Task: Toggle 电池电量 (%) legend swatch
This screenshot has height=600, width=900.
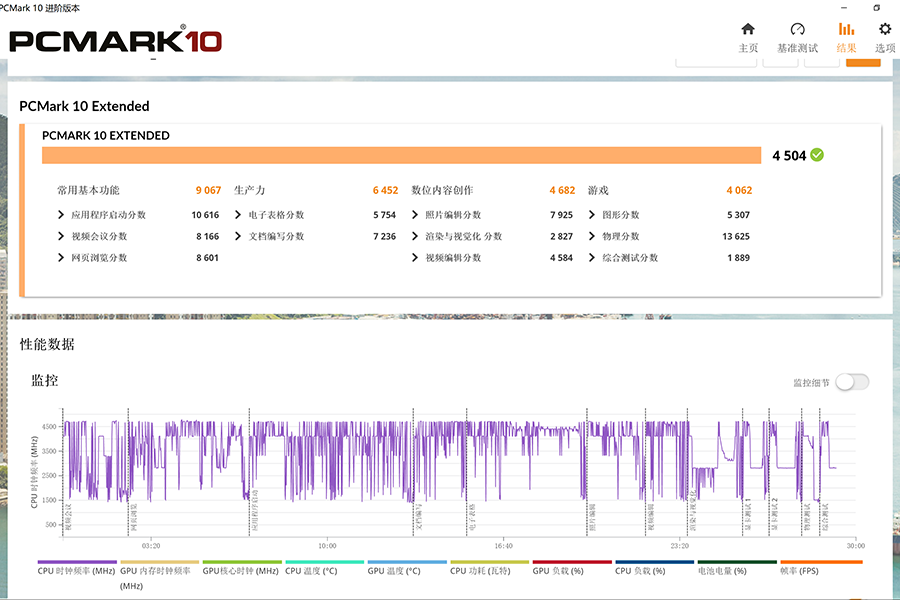Action: pos(738,562)
